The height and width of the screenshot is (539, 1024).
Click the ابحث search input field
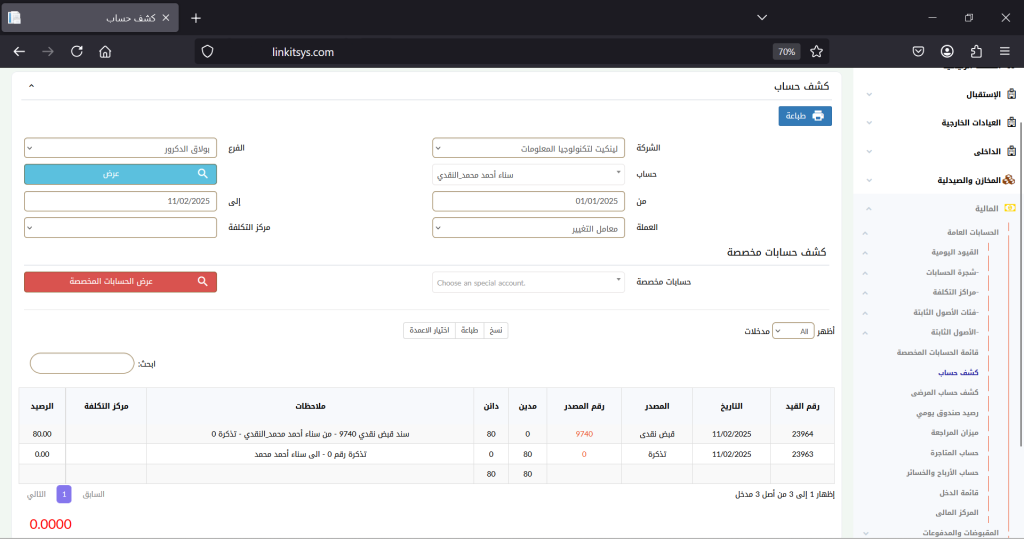point(82,363)
